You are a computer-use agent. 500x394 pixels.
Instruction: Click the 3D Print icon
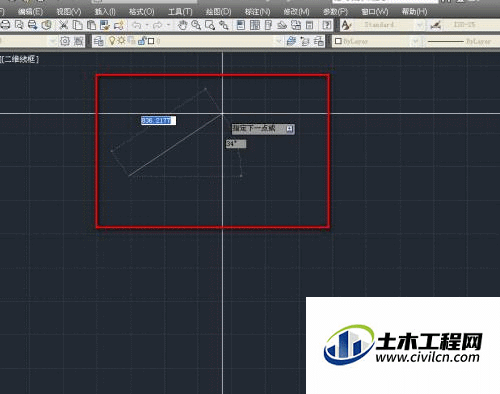[x=46, y=25]
